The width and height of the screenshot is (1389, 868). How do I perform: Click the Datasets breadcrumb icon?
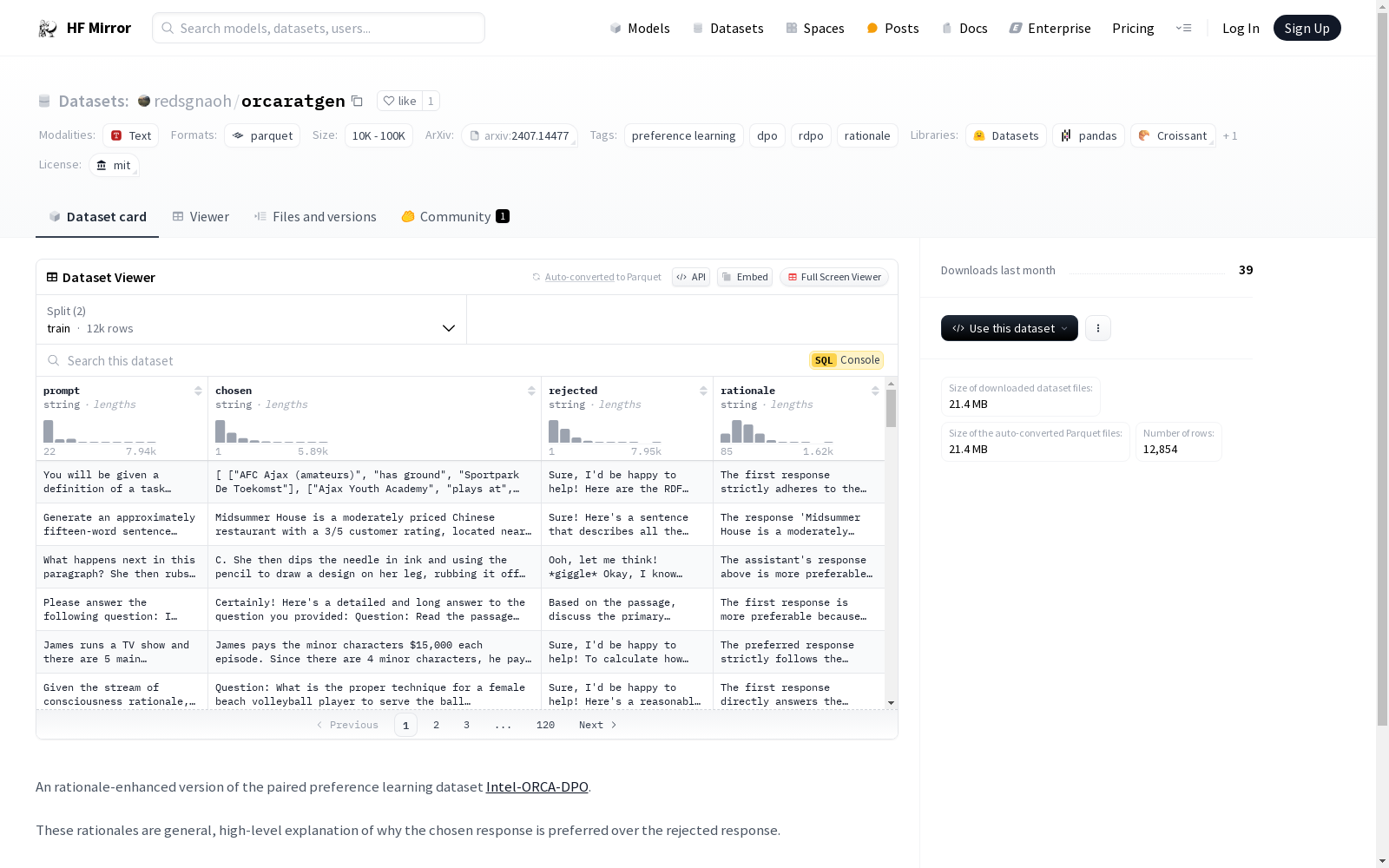pos(44,102)
